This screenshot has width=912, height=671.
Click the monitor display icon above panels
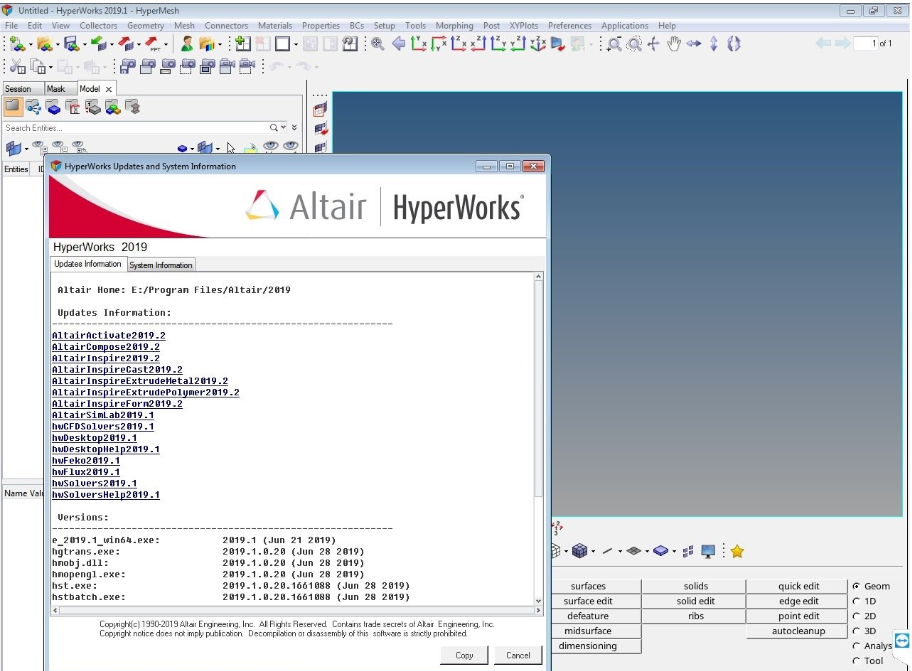tap(709, 551)
